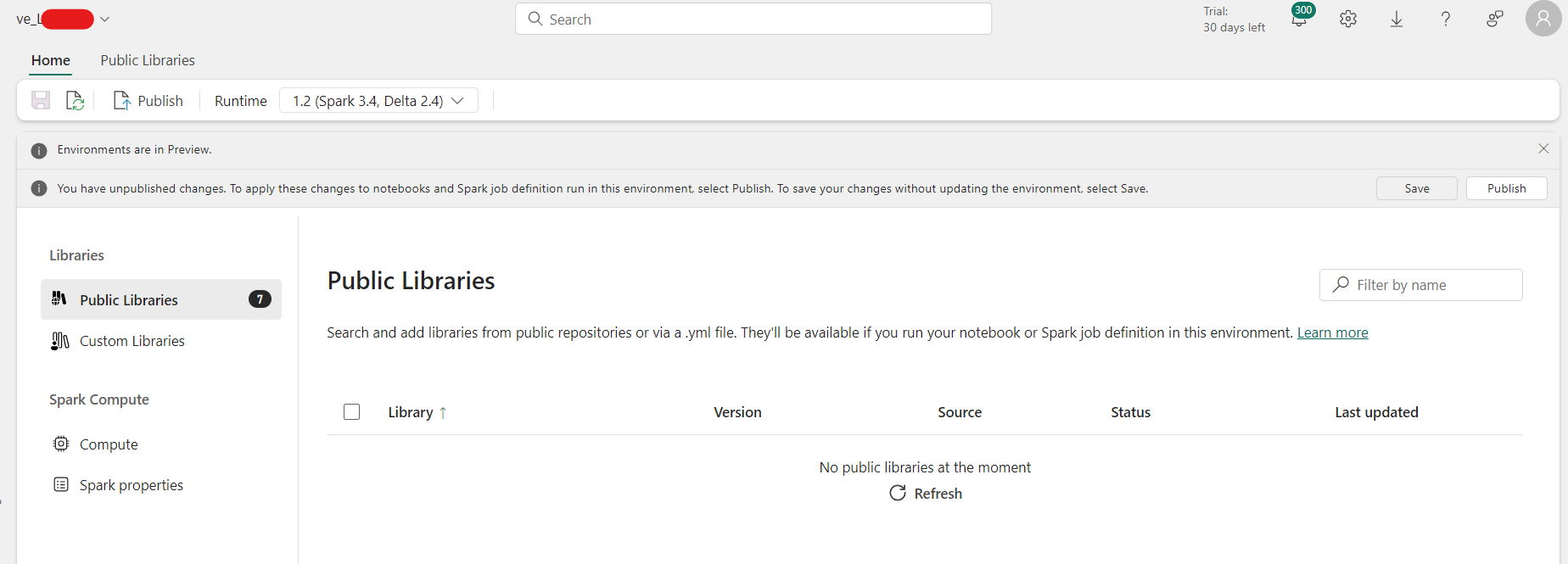Click the Publish toolbar button

[x=148, y=101]
